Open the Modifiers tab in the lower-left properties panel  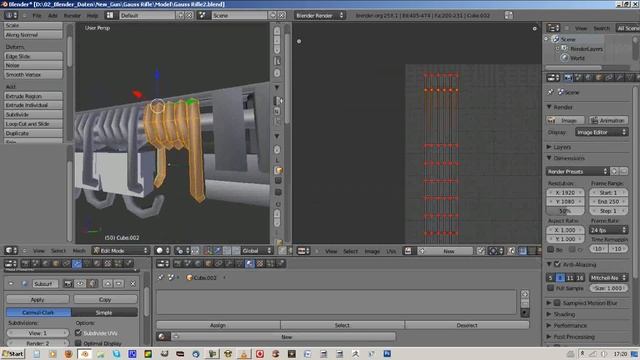(77, 264)
